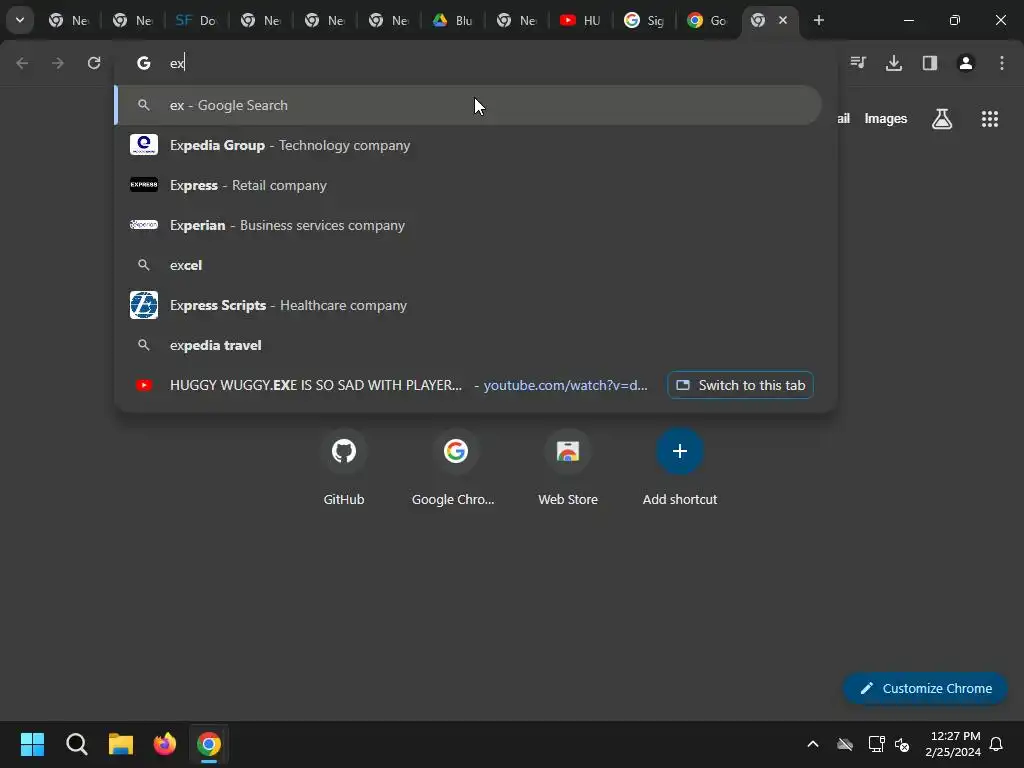
Task: Open the Google apps grid
Action: (989, 119)
